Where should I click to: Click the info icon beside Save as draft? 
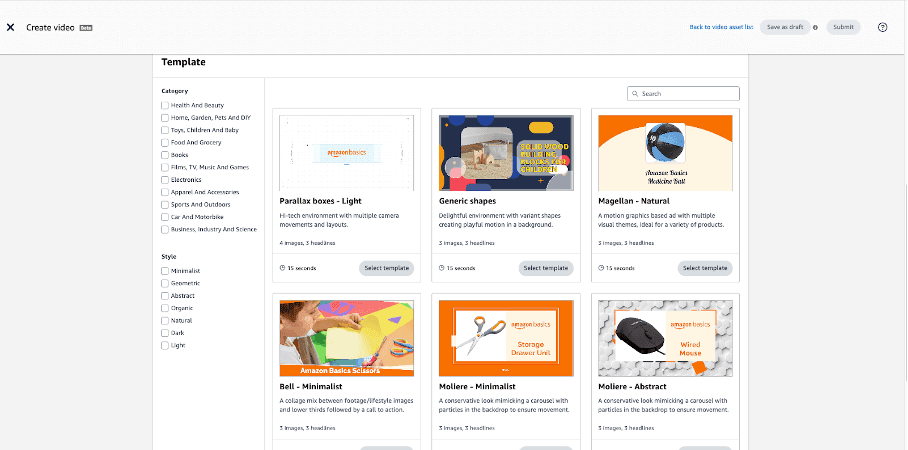pyautogui.click(x=816, y=27)
